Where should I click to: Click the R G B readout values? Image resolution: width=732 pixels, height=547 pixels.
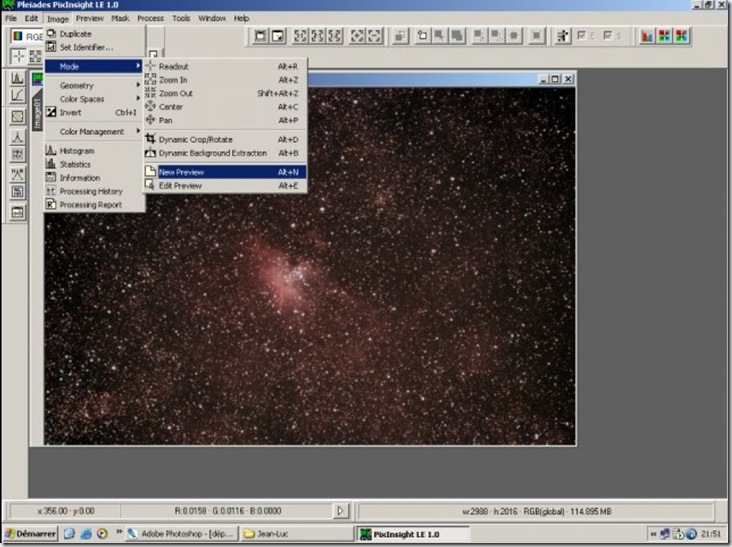pos(228,511)
